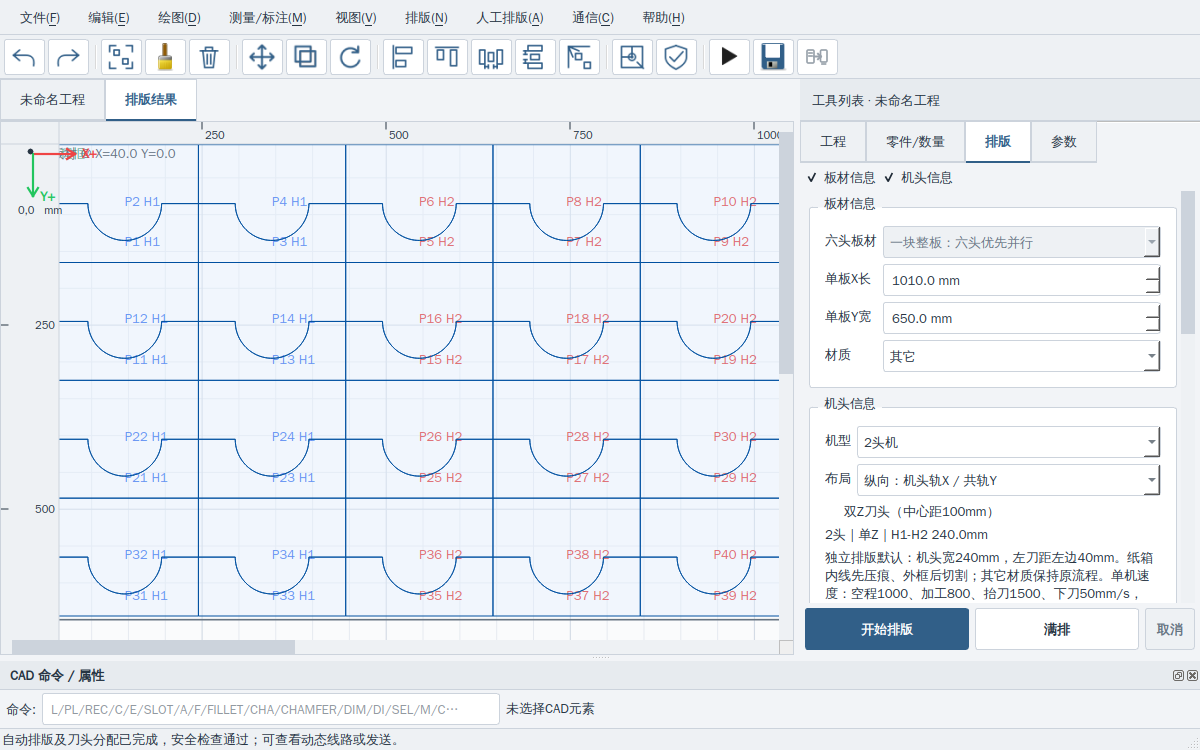Open the 六头板材 dropdown
The height and width of the screenshot is (750, 1200).
[1022, 242]
